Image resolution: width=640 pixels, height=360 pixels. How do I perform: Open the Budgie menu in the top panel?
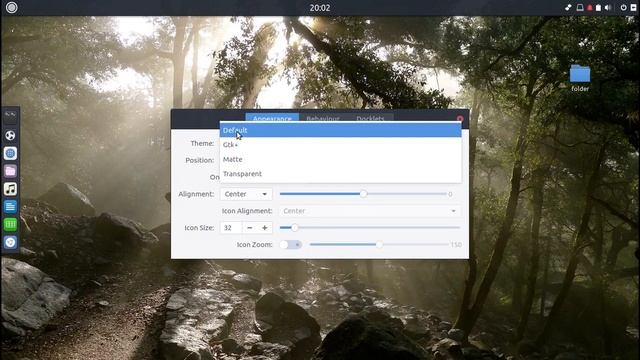pyautogui.click(x=11, y=7)
